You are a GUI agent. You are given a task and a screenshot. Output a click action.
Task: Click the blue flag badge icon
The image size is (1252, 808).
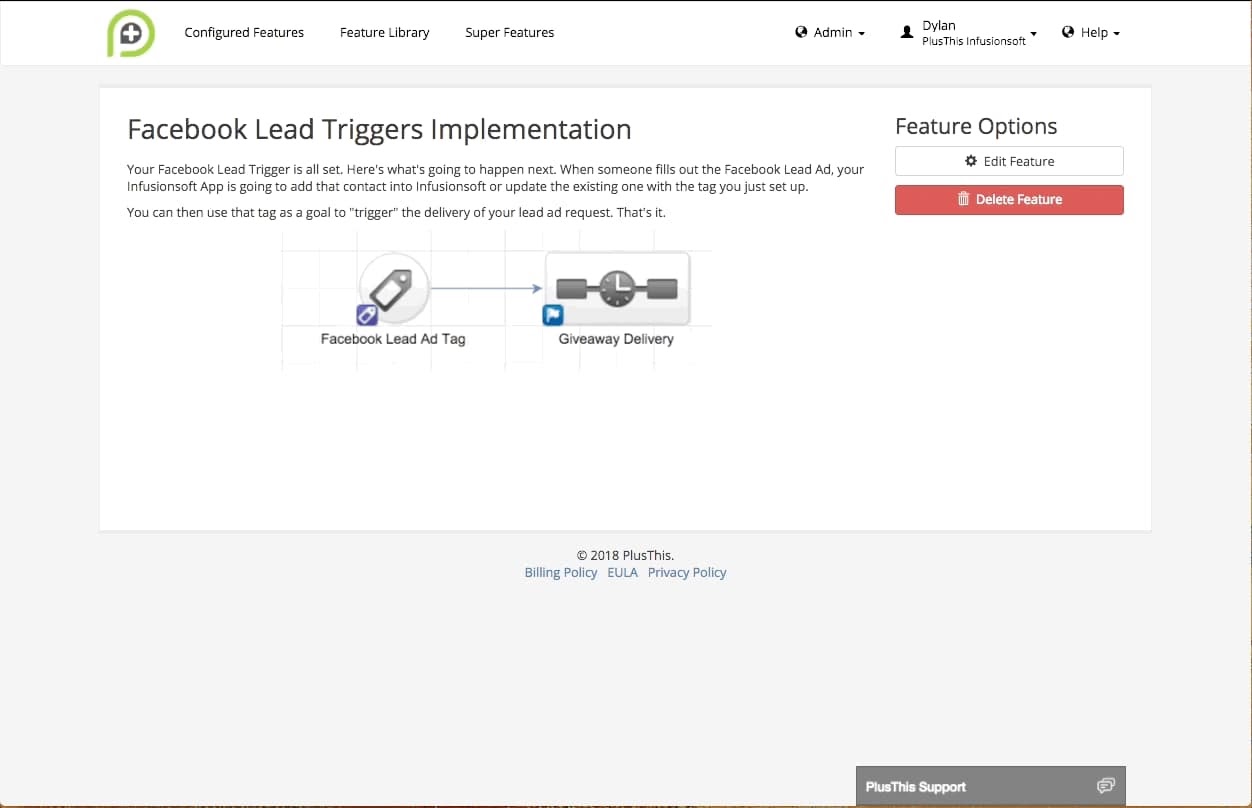pos(552,315)
